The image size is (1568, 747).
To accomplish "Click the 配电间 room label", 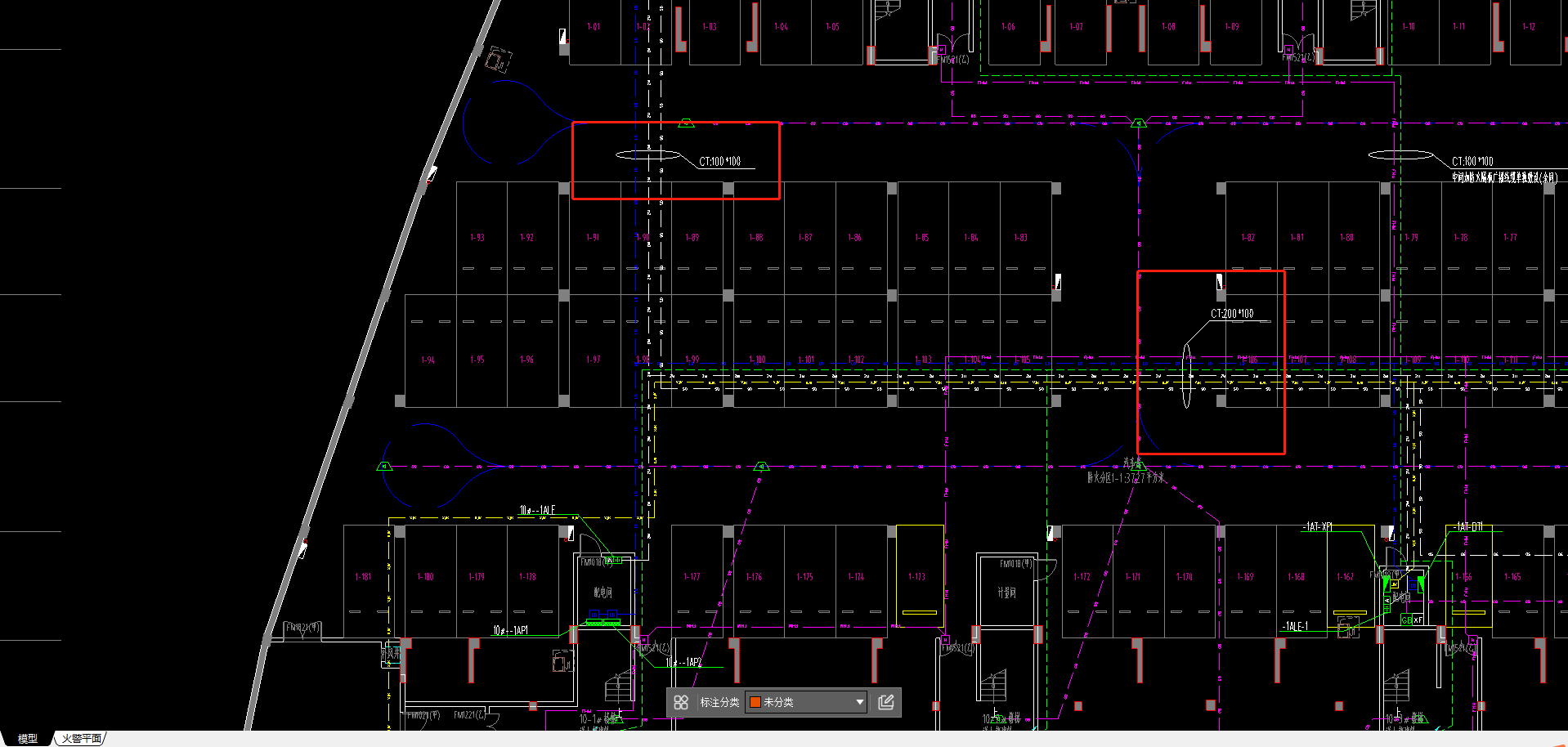I will point(603,593).
